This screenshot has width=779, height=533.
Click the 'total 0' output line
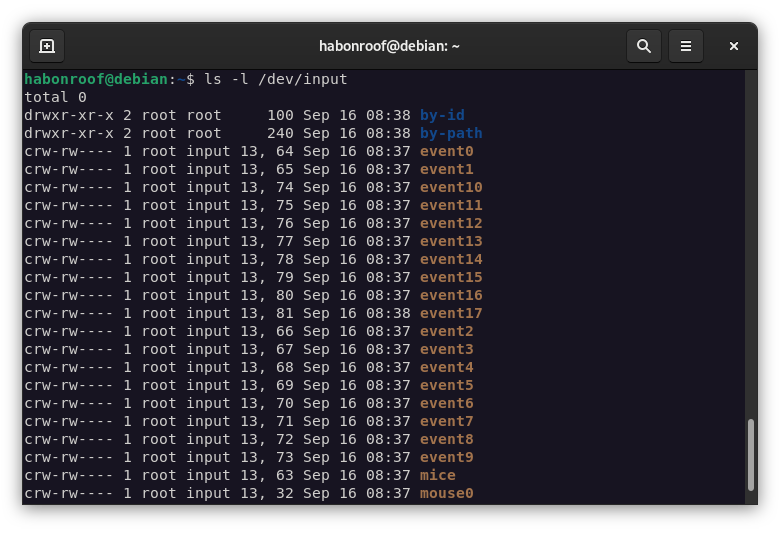56,97
